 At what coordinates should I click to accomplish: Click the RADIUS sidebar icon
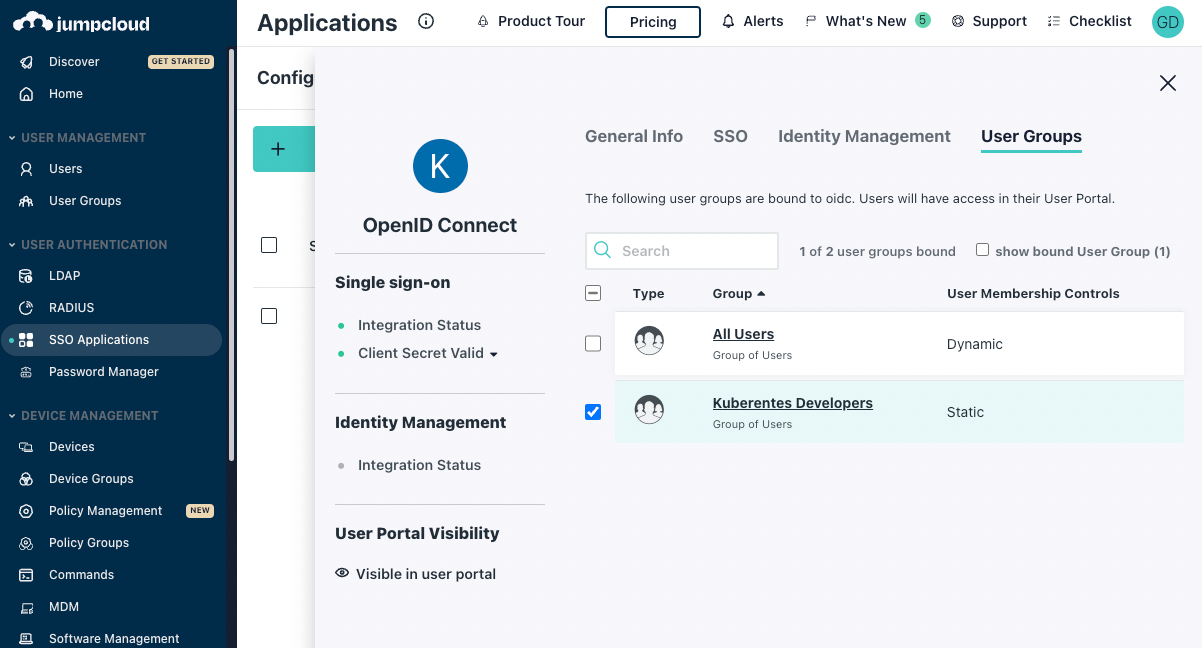(27, 308)
